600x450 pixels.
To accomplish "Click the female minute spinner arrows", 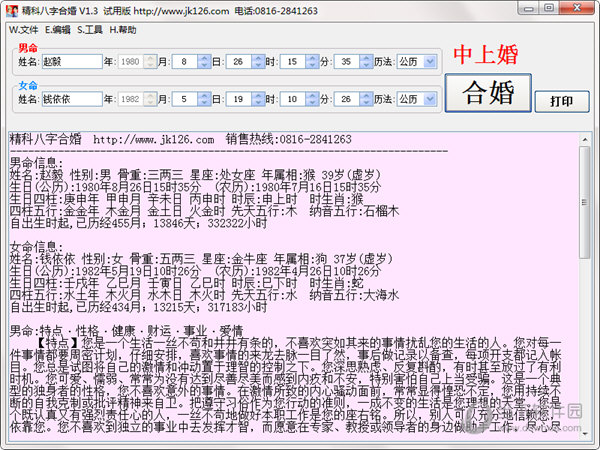I will (366, 99).
